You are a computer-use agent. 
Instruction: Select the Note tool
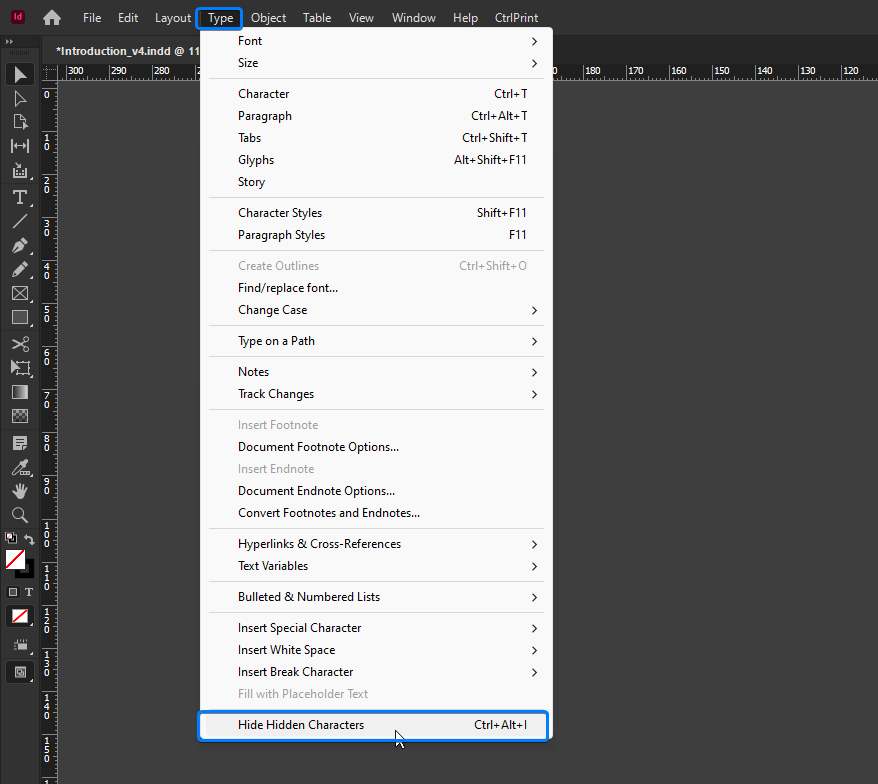click(20, 443)
